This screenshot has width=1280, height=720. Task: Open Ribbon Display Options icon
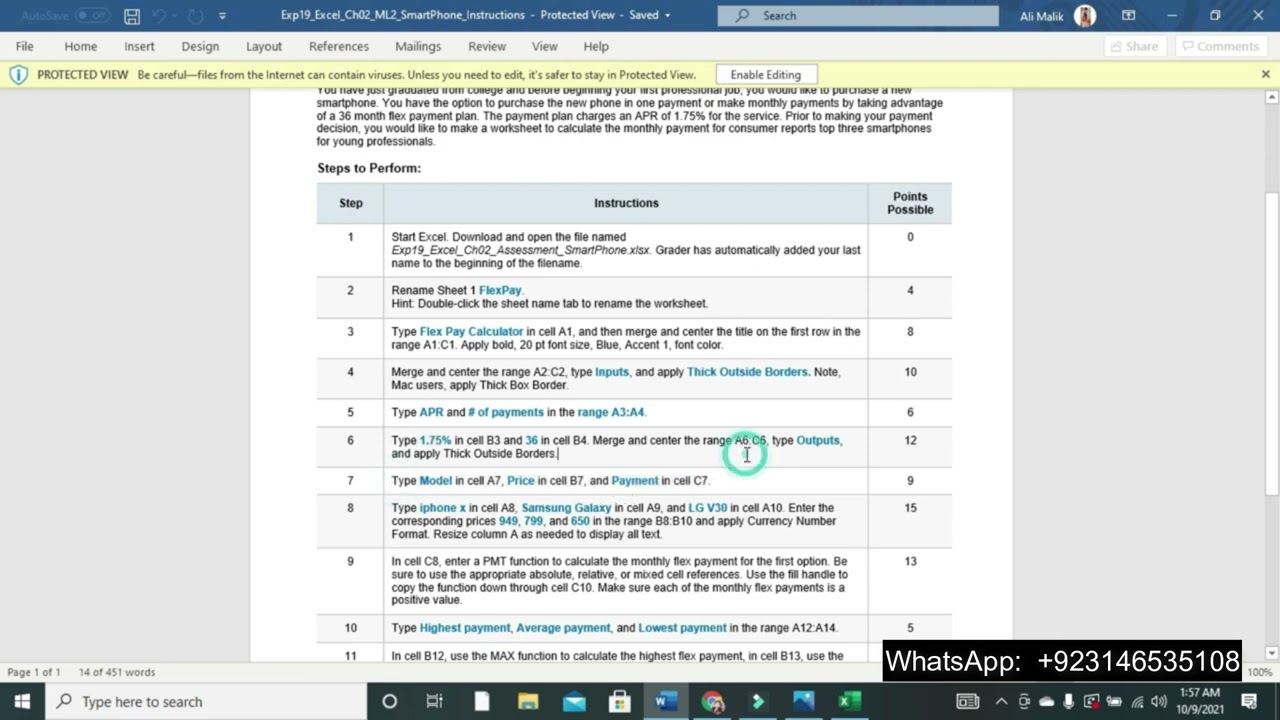coord(1129,16)
